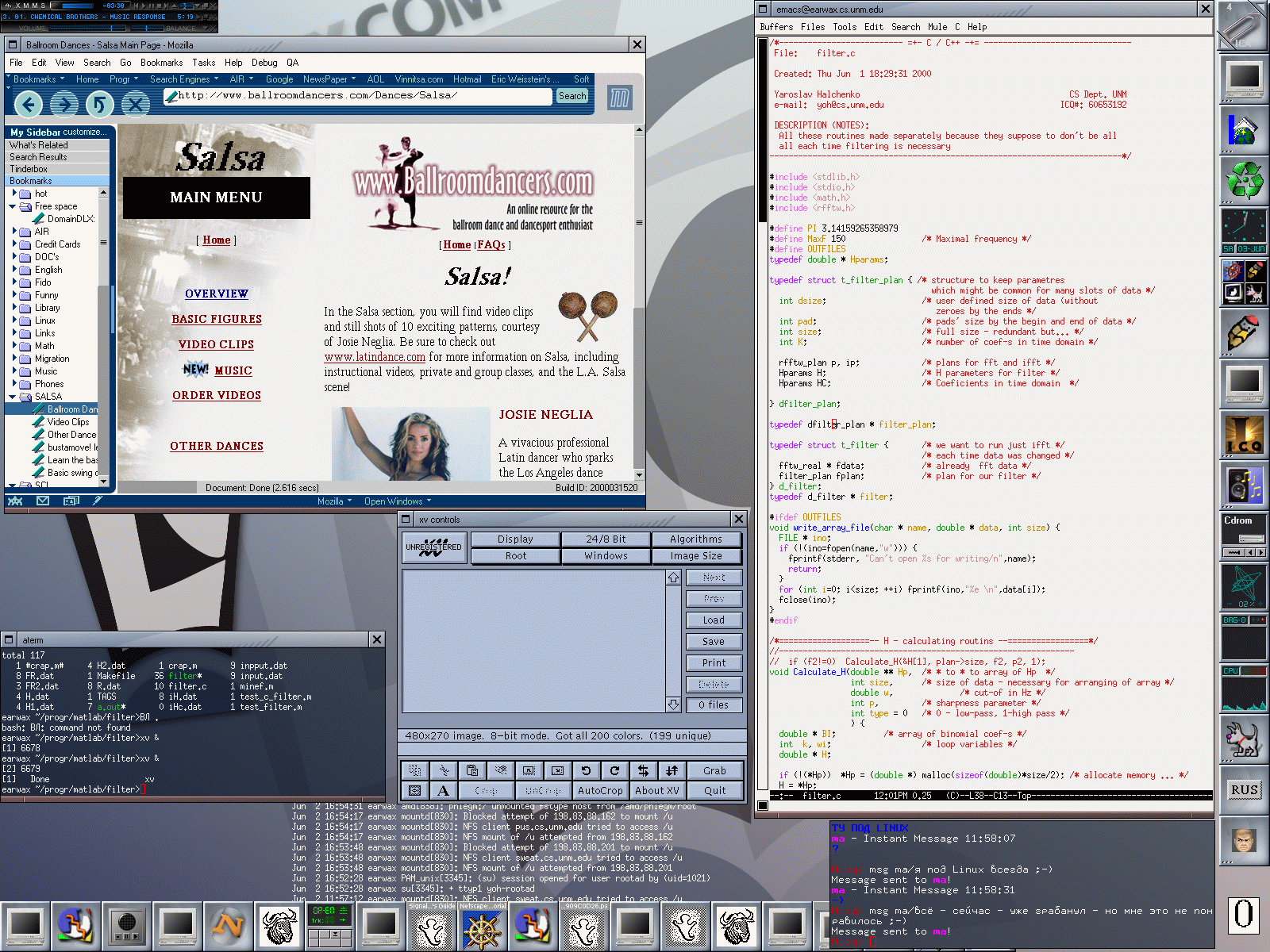Click XV cut selection icon
The image size is (1270, 952).
pos(444,770)
